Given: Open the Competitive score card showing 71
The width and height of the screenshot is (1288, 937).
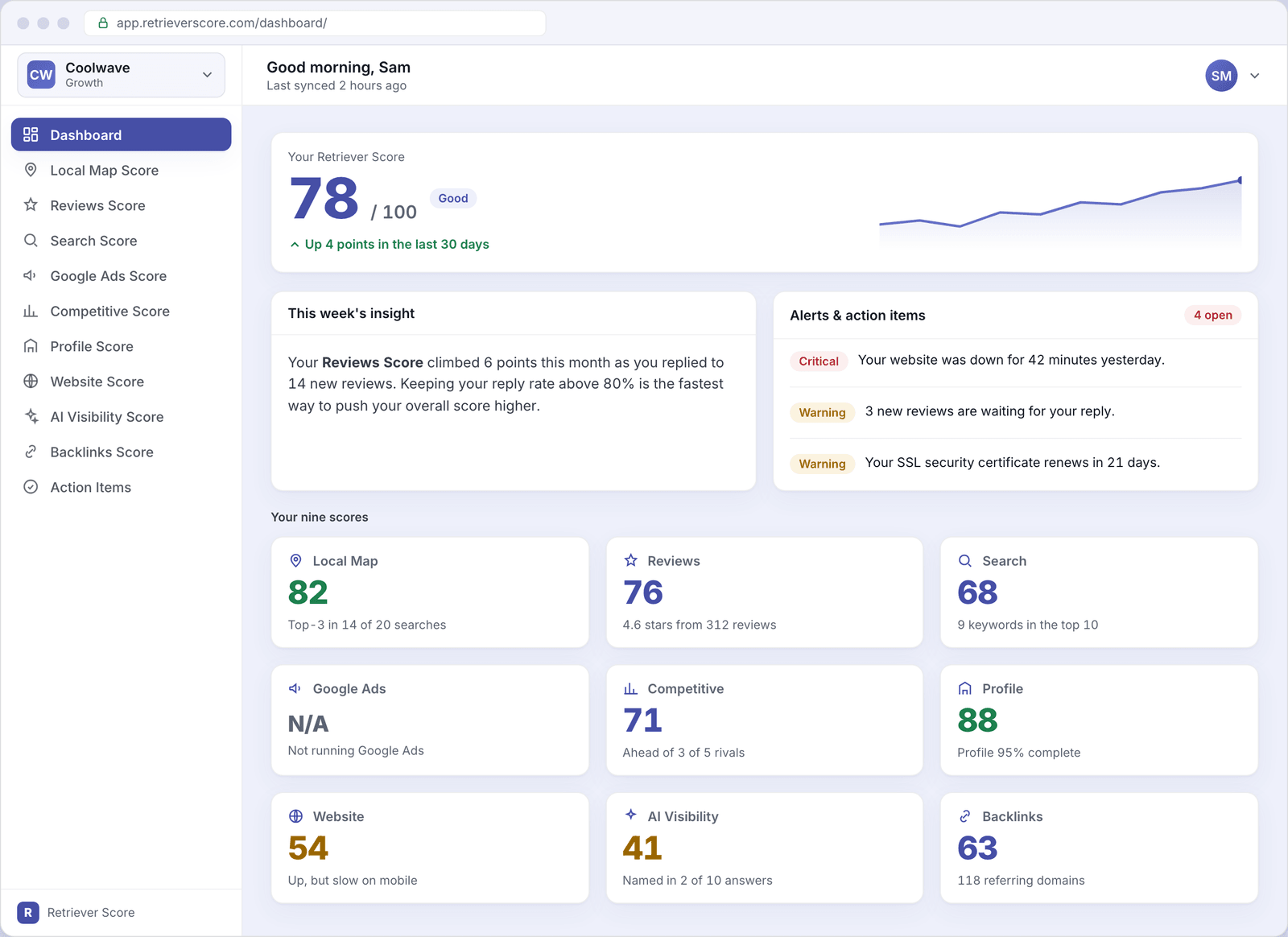Looking at the screenshot, I should tap(764, 720).
